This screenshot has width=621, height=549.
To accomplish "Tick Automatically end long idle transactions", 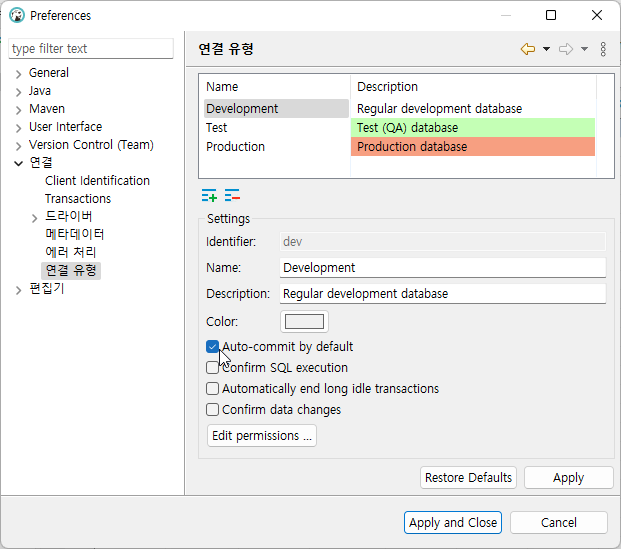I will (212, 389).
